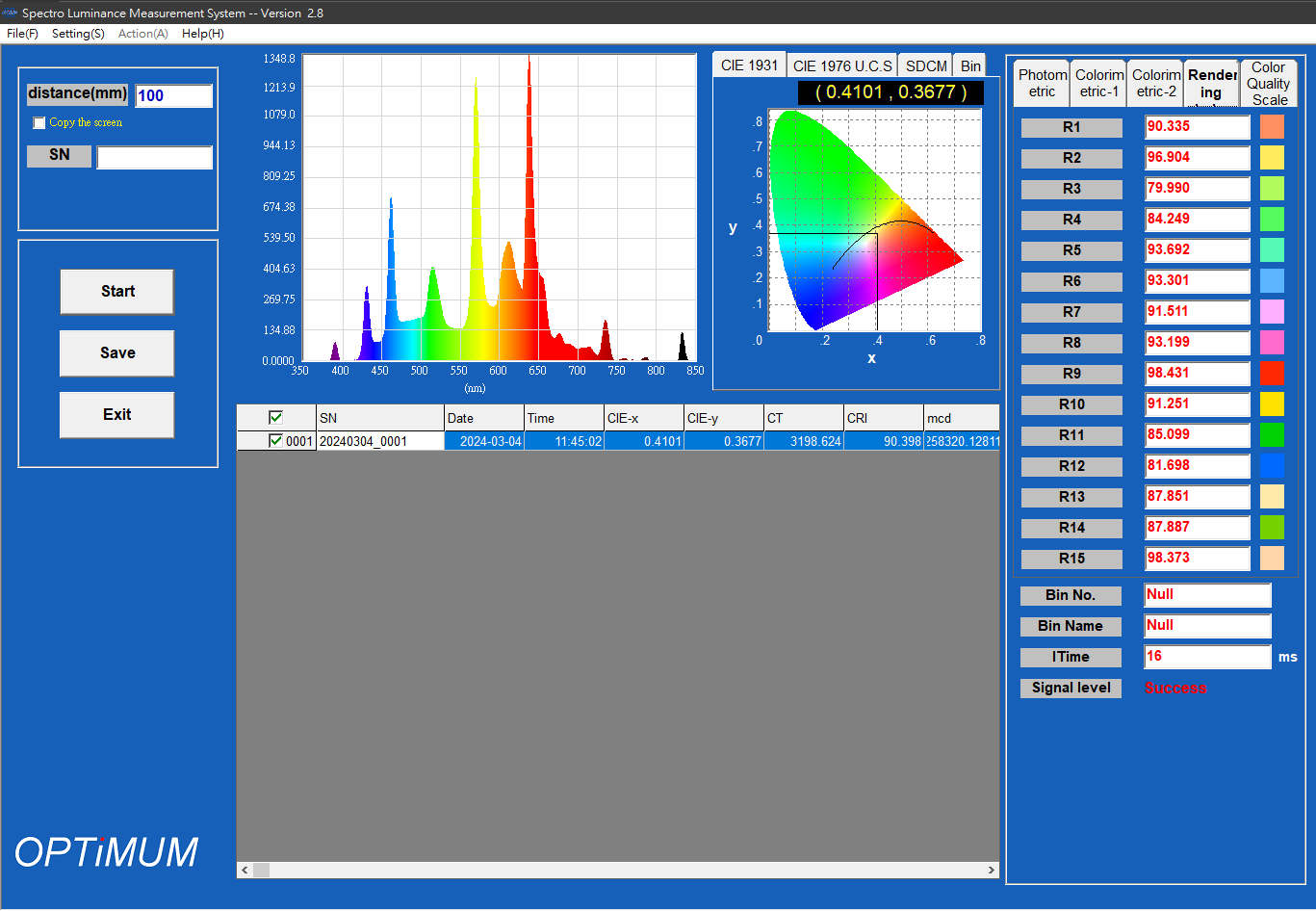Click the CRI column header
Screen dimensions: 1316x911
(x=882, y=418)
